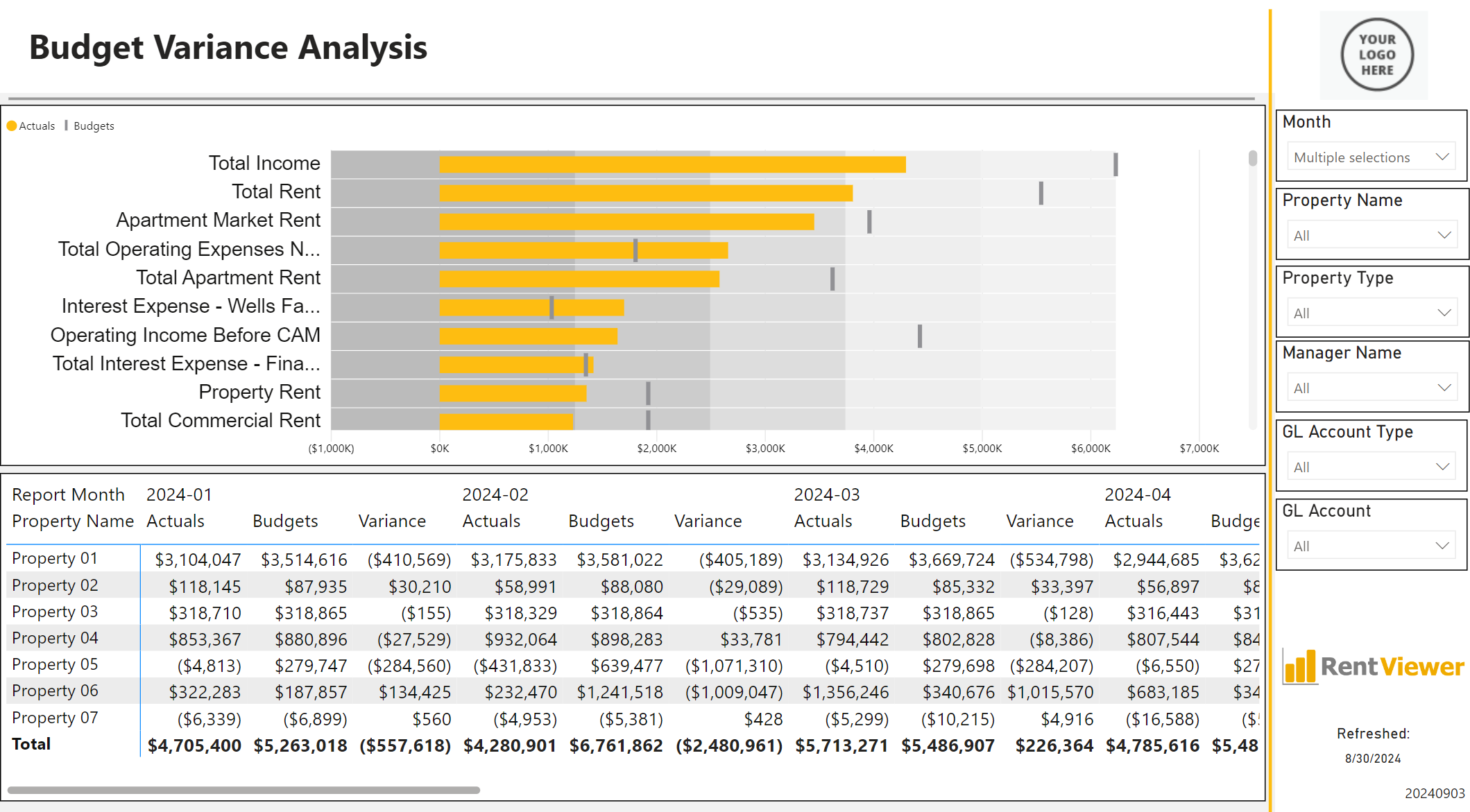
Task: Click the 2024-02 report month header
Action: [495, 494]
